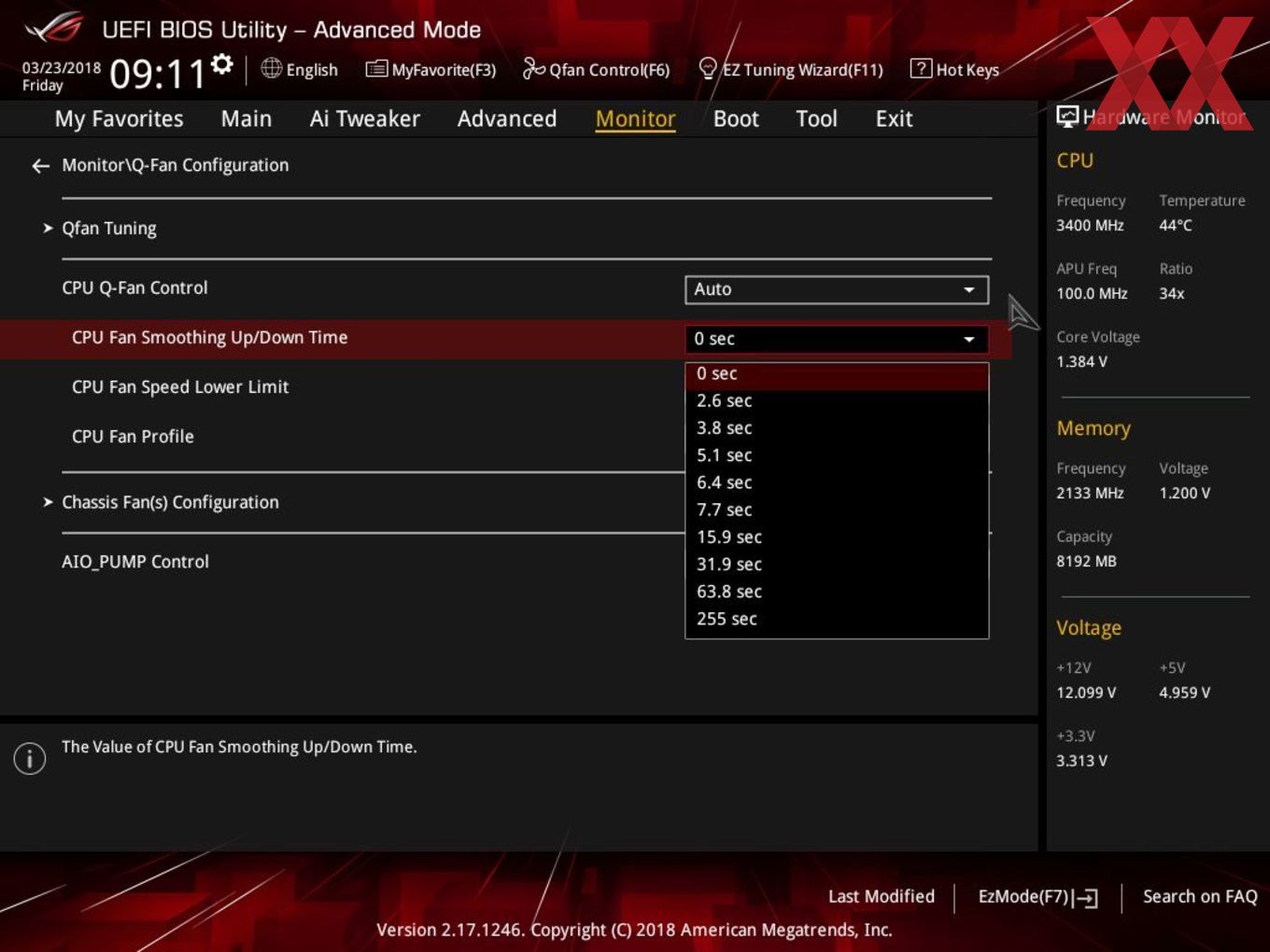Choose 0 sec in the list
The image size is (1270, 952).
[837, 373]
